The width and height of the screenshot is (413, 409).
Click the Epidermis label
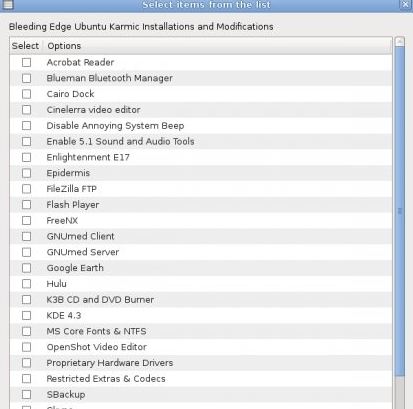68,173
